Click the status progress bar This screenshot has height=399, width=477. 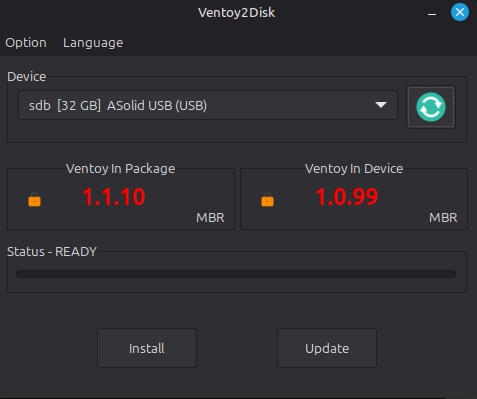[x=236, y=274]
